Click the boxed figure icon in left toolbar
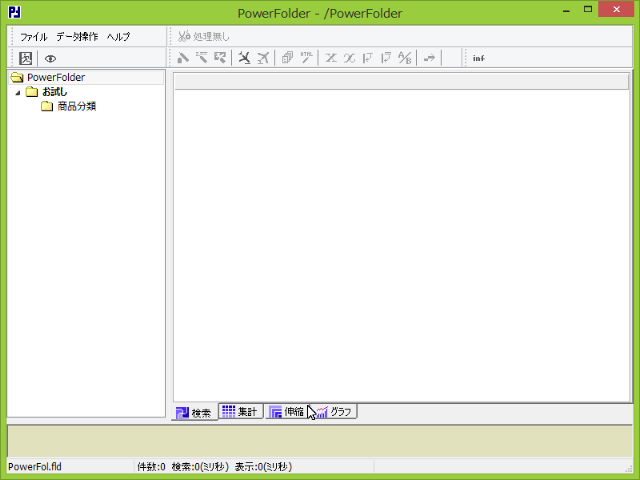640x480 pixels. [26, 58]
